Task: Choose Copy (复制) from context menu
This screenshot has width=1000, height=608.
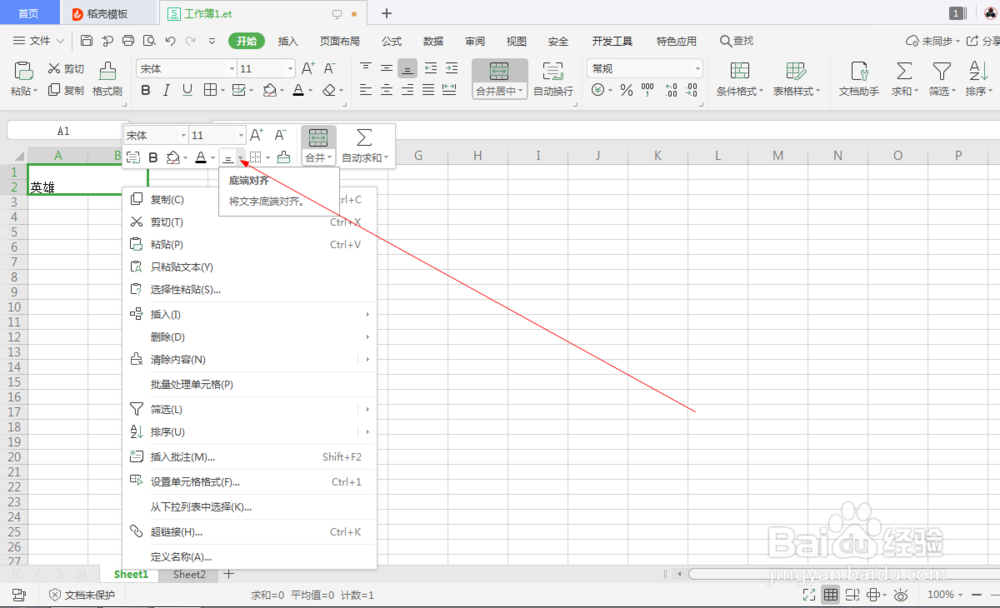Action: coord(249,200)
